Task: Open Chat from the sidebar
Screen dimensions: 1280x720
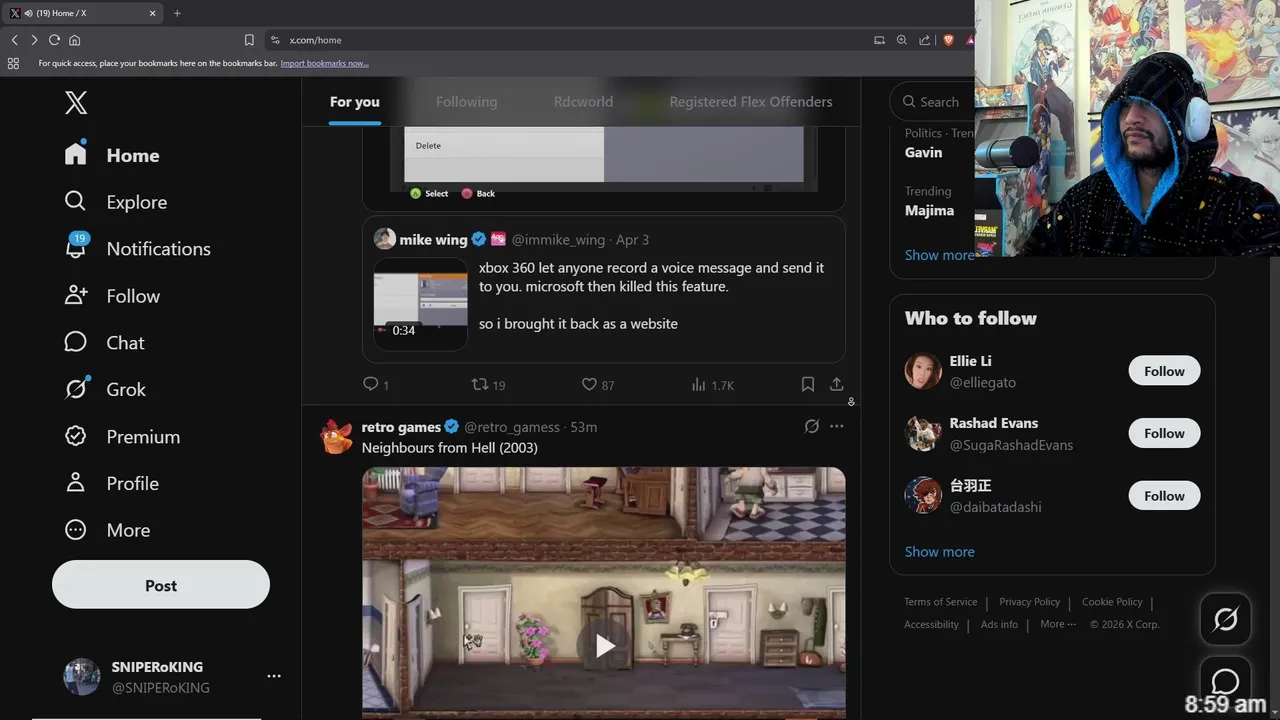Action: 104,342
